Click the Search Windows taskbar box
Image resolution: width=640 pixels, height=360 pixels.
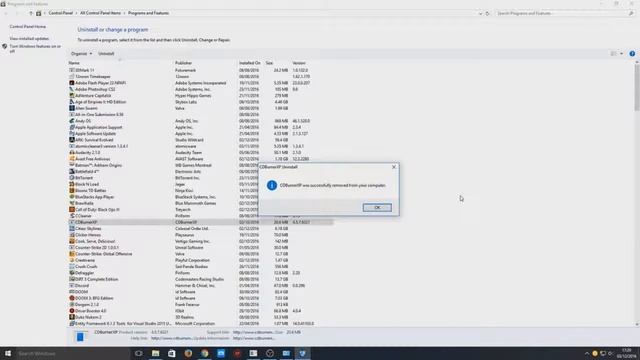point(73,353)
